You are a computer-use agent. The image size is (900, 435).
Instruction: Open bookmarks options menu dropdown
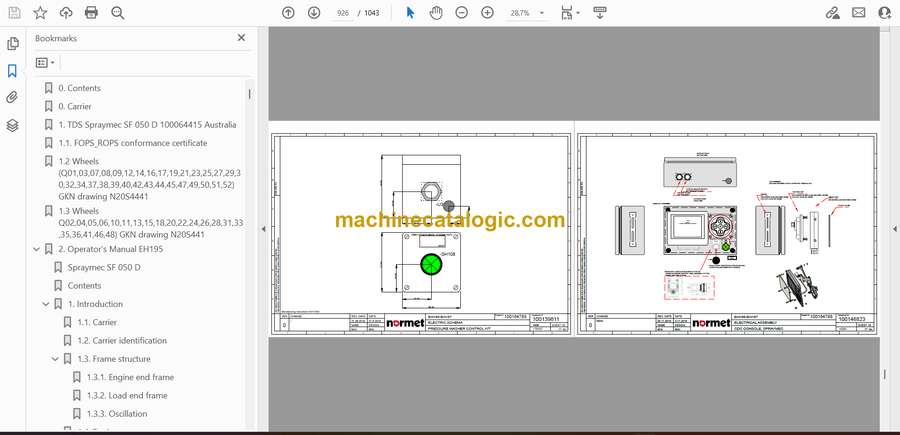(45, 62)
